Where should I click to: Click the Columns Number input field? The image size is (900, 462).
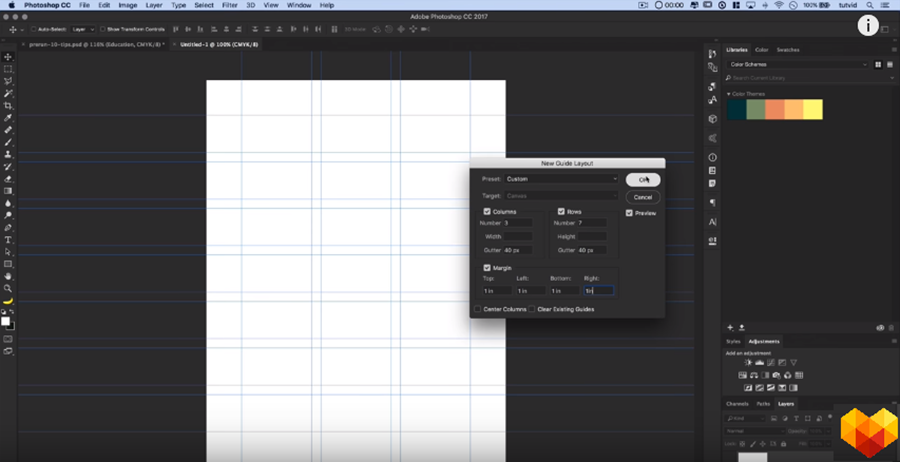tap(518, 223)
